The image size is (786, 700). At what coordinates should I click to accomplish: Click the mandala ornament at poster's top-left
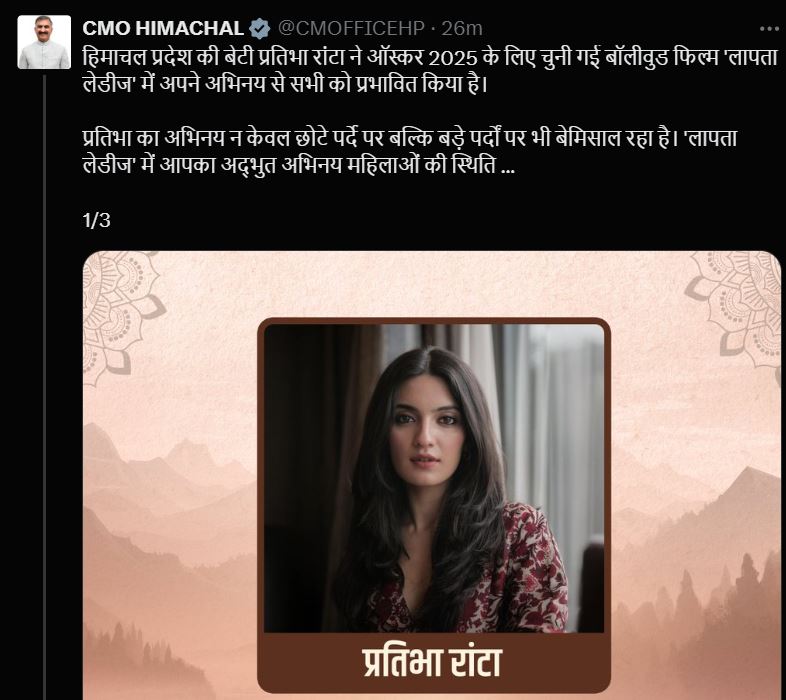coord(120,313)
